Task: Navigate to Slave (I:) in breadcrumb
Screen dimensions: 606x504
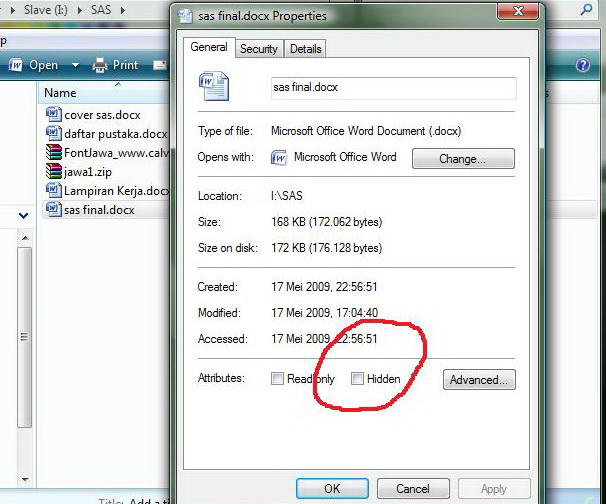Action: point(46,10)
